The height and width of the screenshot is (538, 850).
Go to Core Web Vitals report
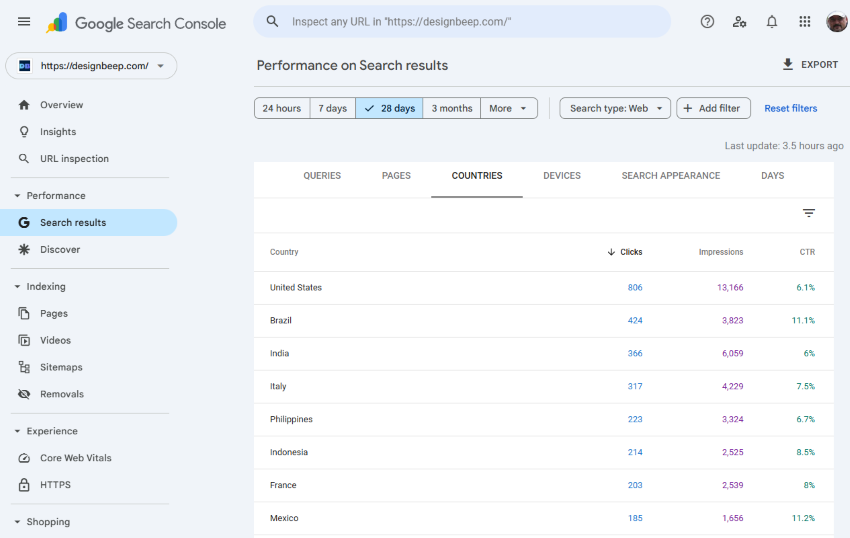coord(75,458)
